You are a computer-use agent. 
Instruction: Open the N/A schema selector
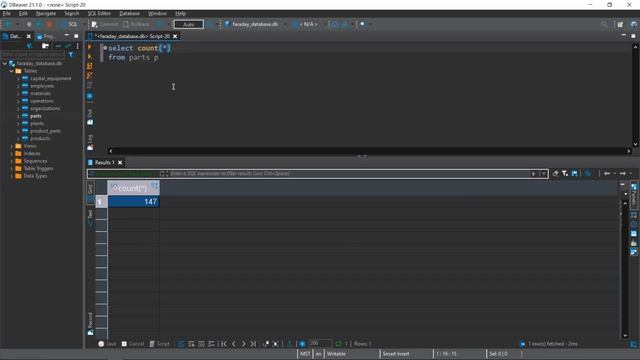pos(309,24)
